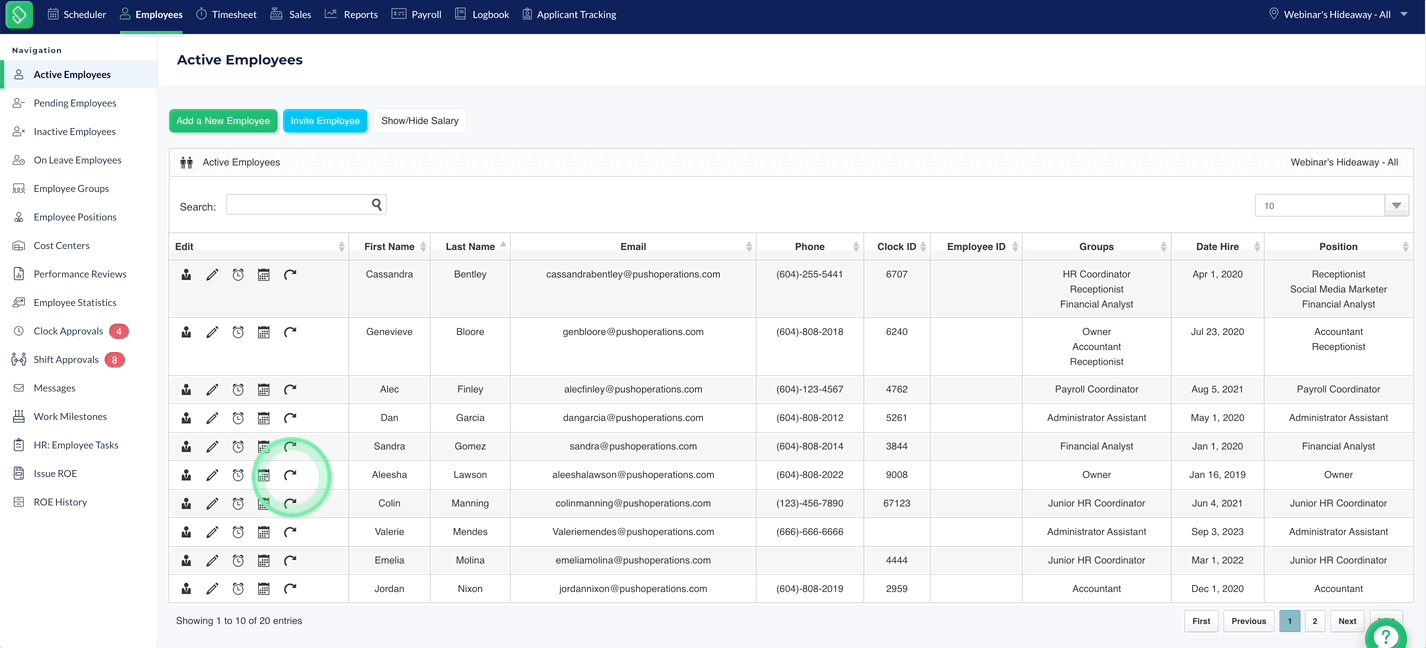Click the Show/Hide Salary button

[x=420, y=121]
